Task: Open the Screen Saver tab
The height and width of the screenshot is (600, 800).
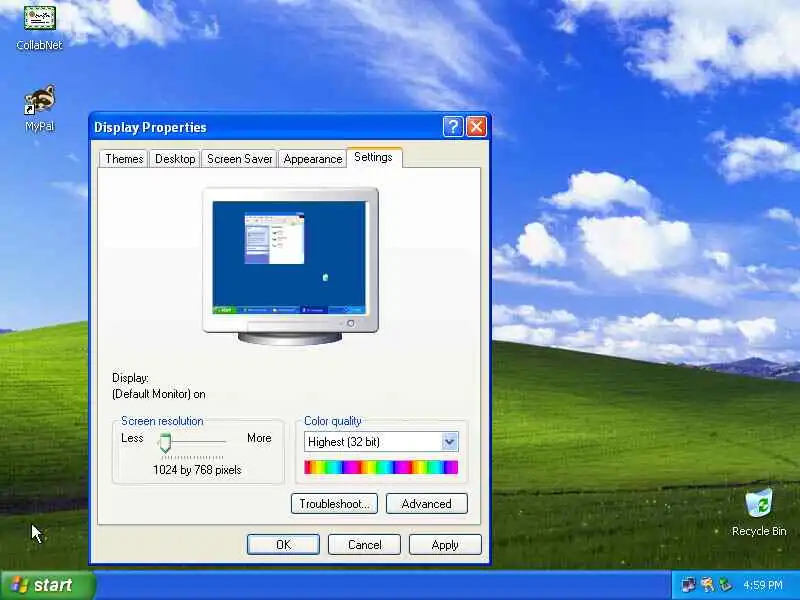Action: 239,159
